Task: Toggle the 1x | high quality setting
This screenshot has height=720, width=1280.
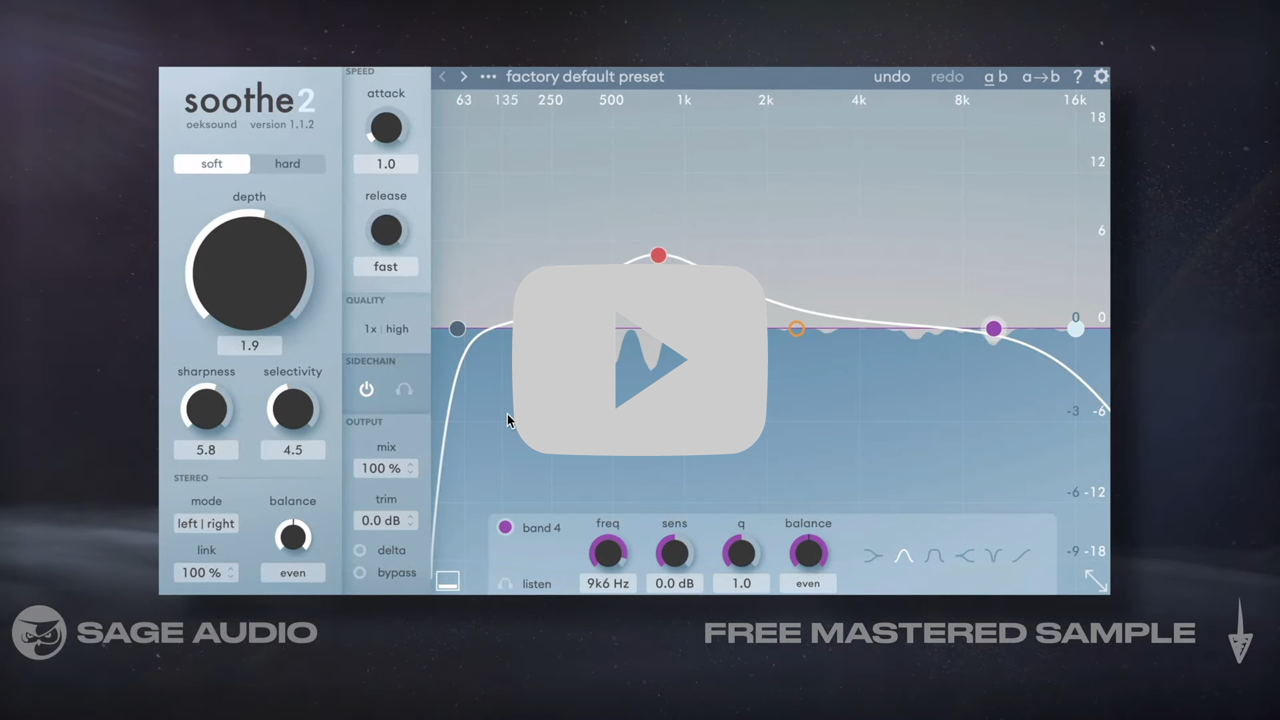Action: click(386, 329)
